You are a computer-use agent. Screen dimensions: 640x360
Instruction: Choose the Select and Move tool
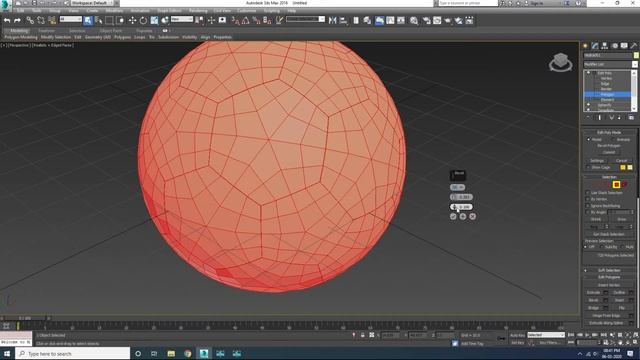(132, 20)
